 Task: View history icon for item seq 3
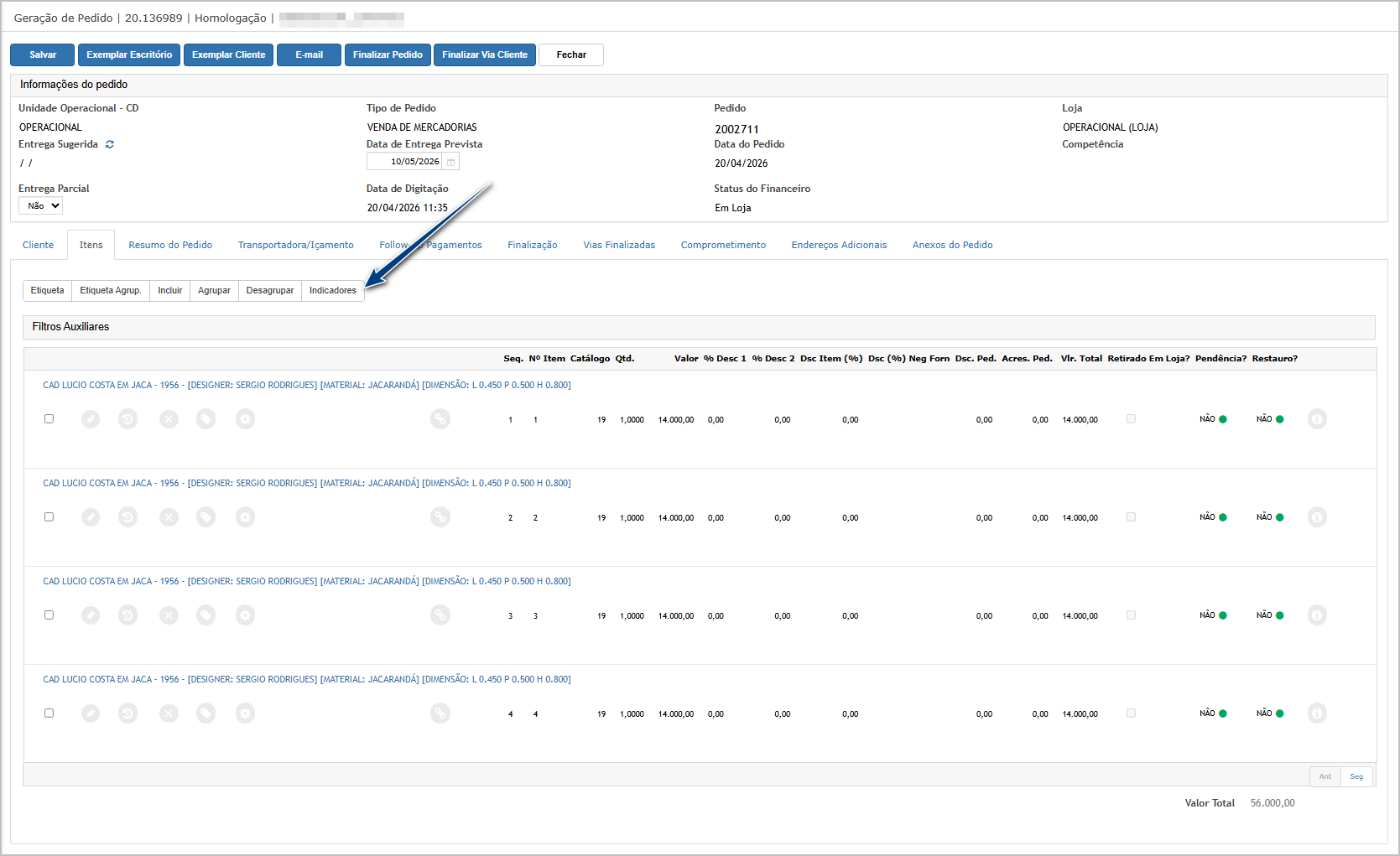tap(128, 615)
